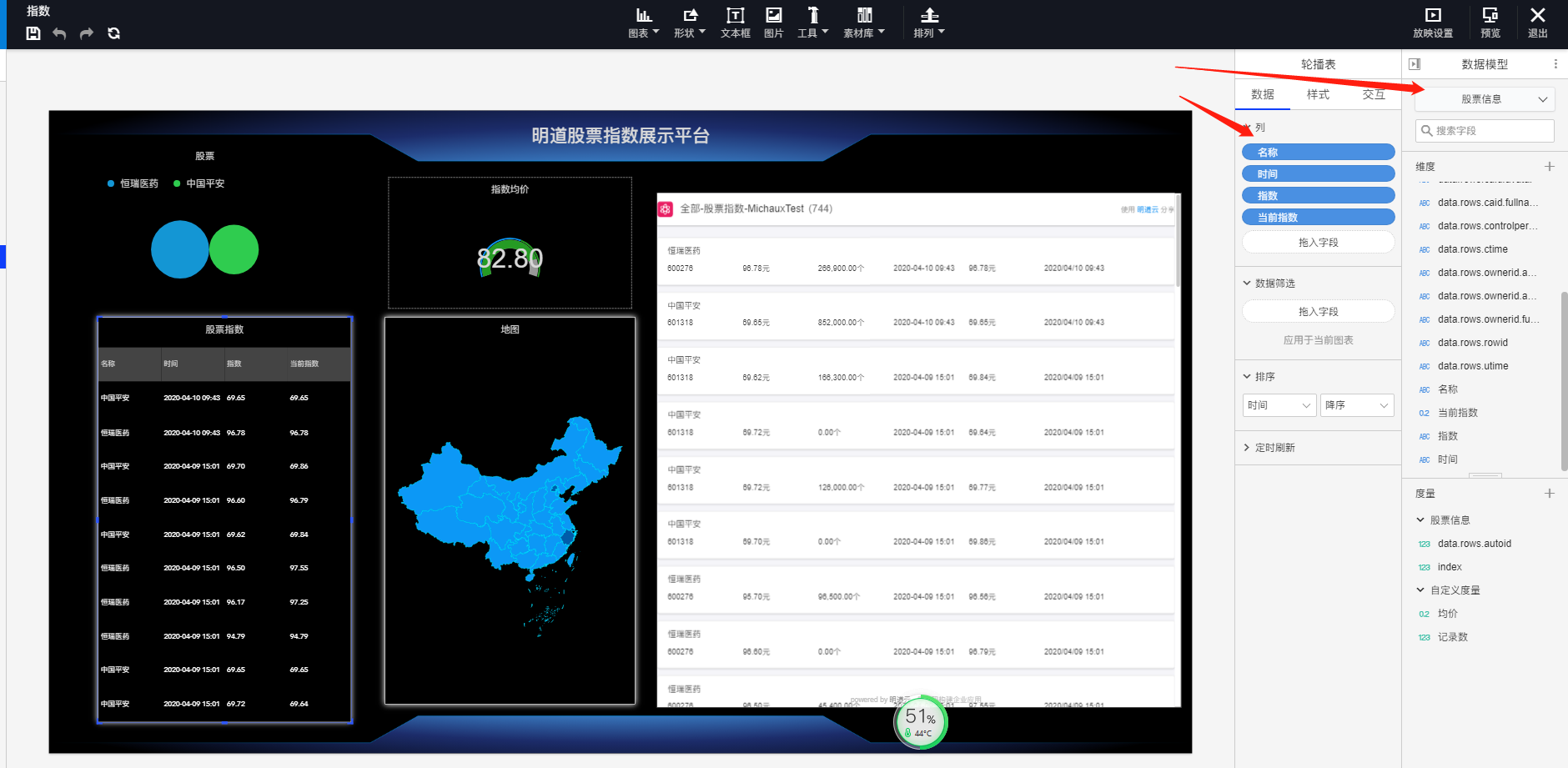1568x768 pixels.
Task: Refresh the dashboard using the reload icon
Action: [x=114, y=33]
